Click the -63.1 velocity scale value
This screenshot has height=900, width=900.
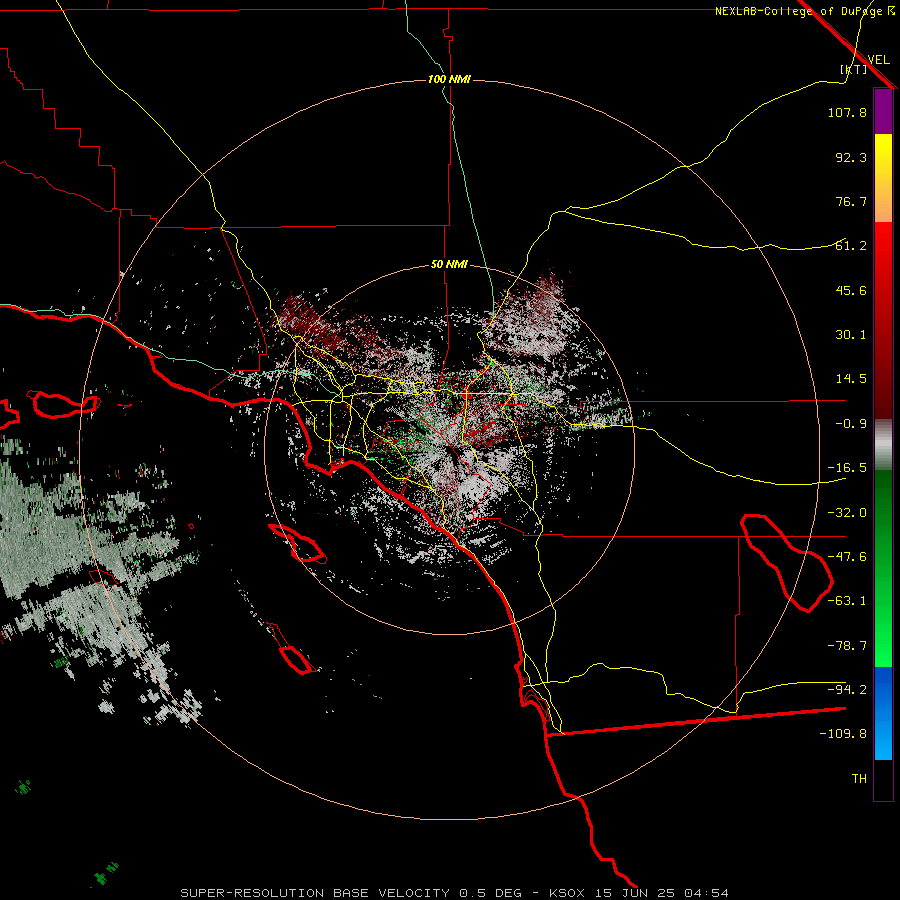pos(847,601)
